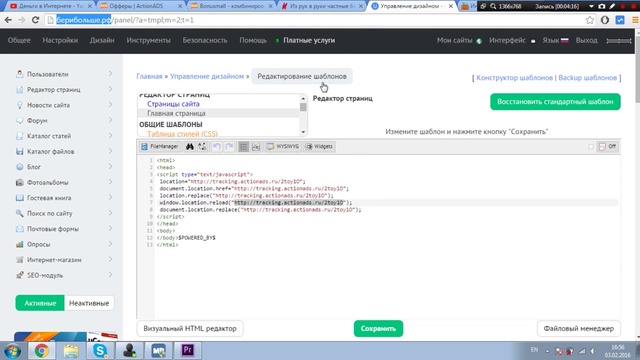This screenshot has width=640, height=360.
Task: Expand the Новости сайта section chevron
Action: point(110,105)
